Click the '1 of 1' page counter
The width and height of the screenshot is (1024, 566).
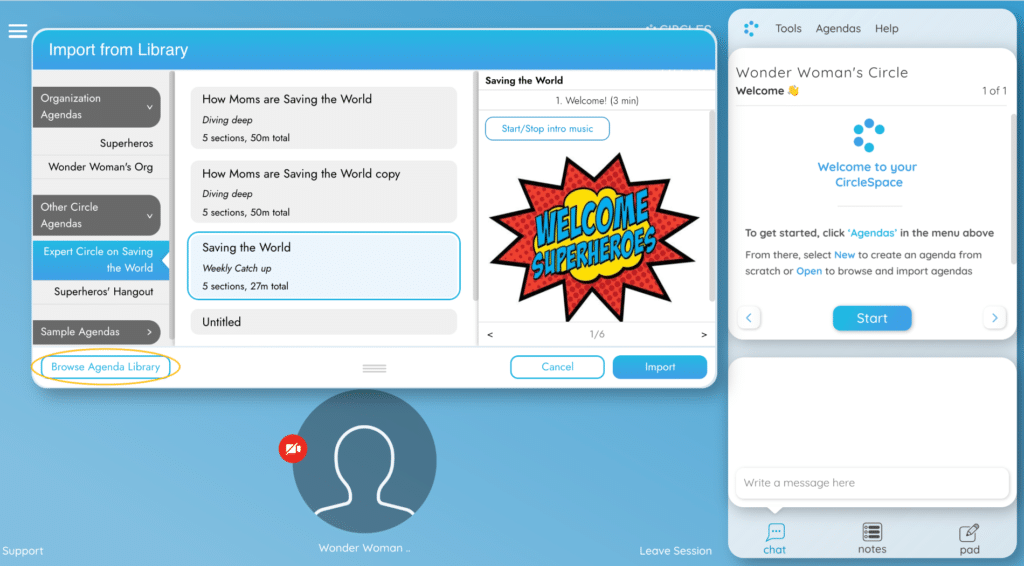coord(994,91)
